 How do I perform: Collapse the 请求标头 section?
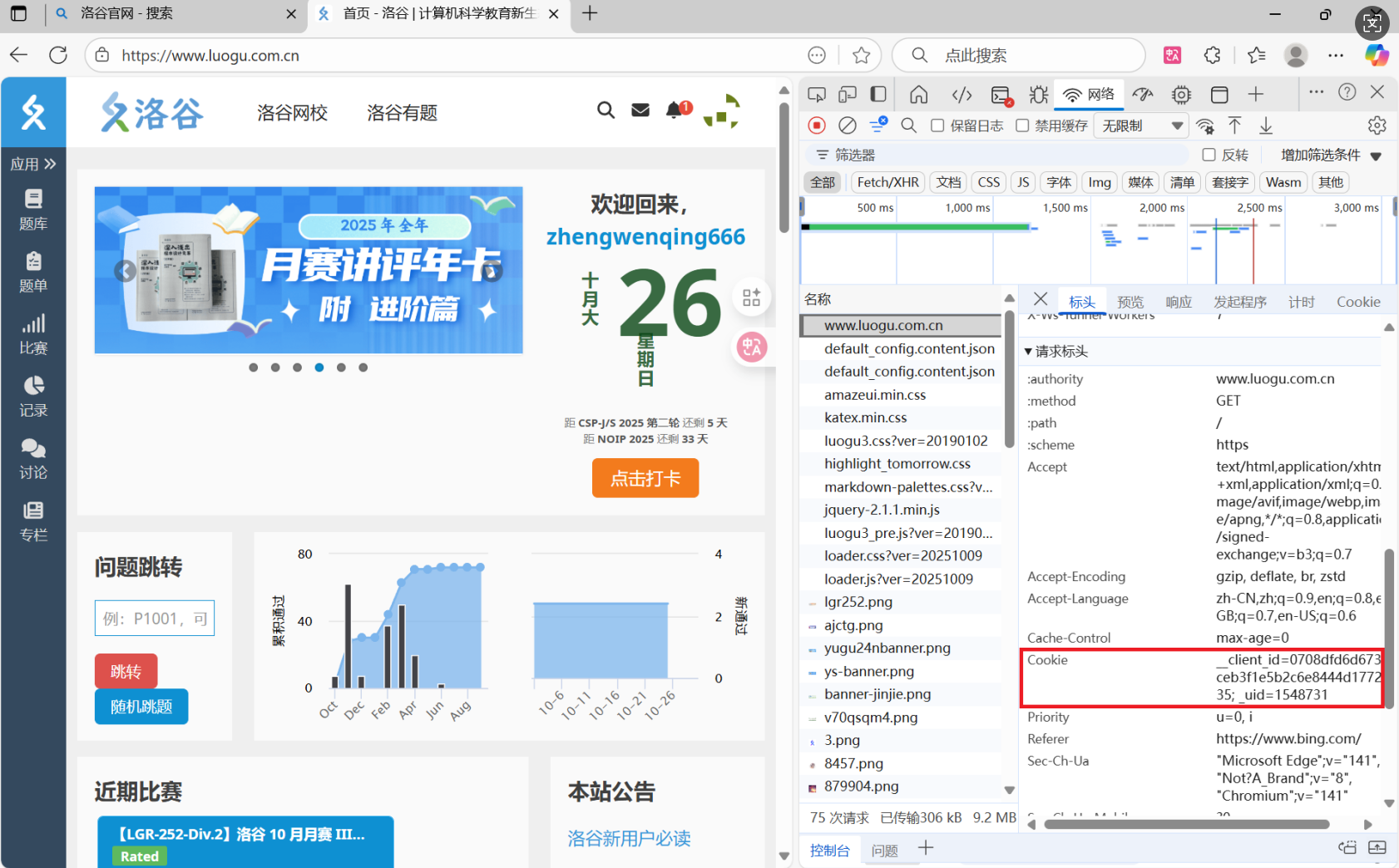[x=1029, y=352]
